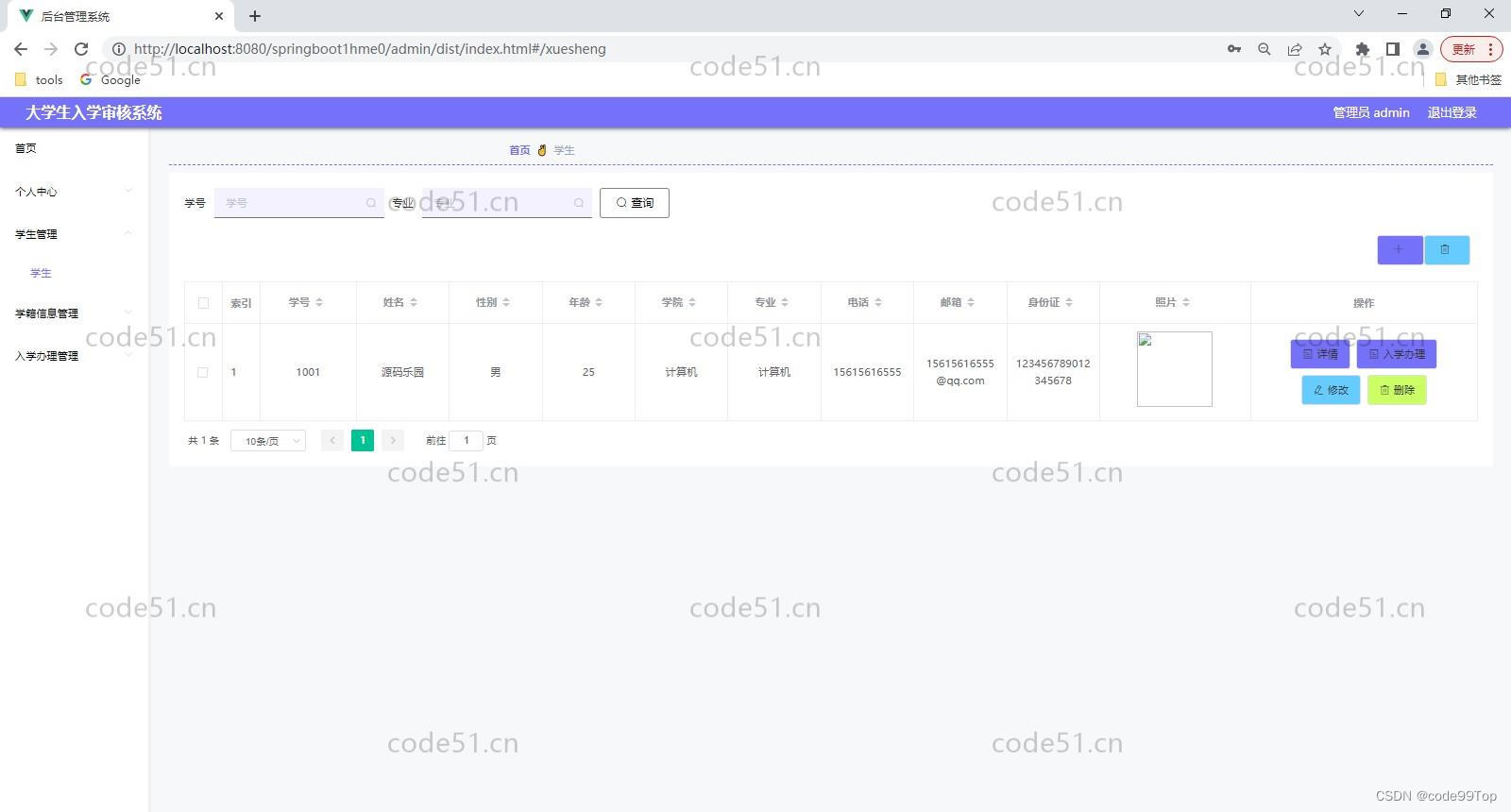Sort the table by 身份证 column
The height and width of the screenshot is (812, 1511).
1069,302
